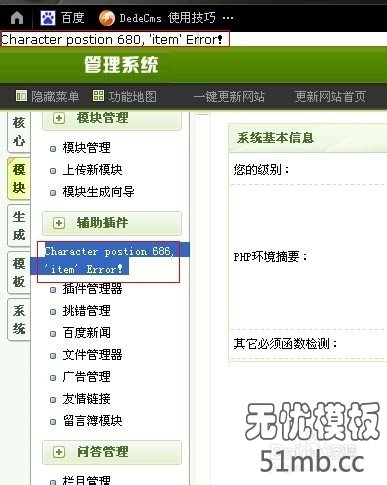
Task: Click the 管理系统 header title
Action: [x=121, y=65]
